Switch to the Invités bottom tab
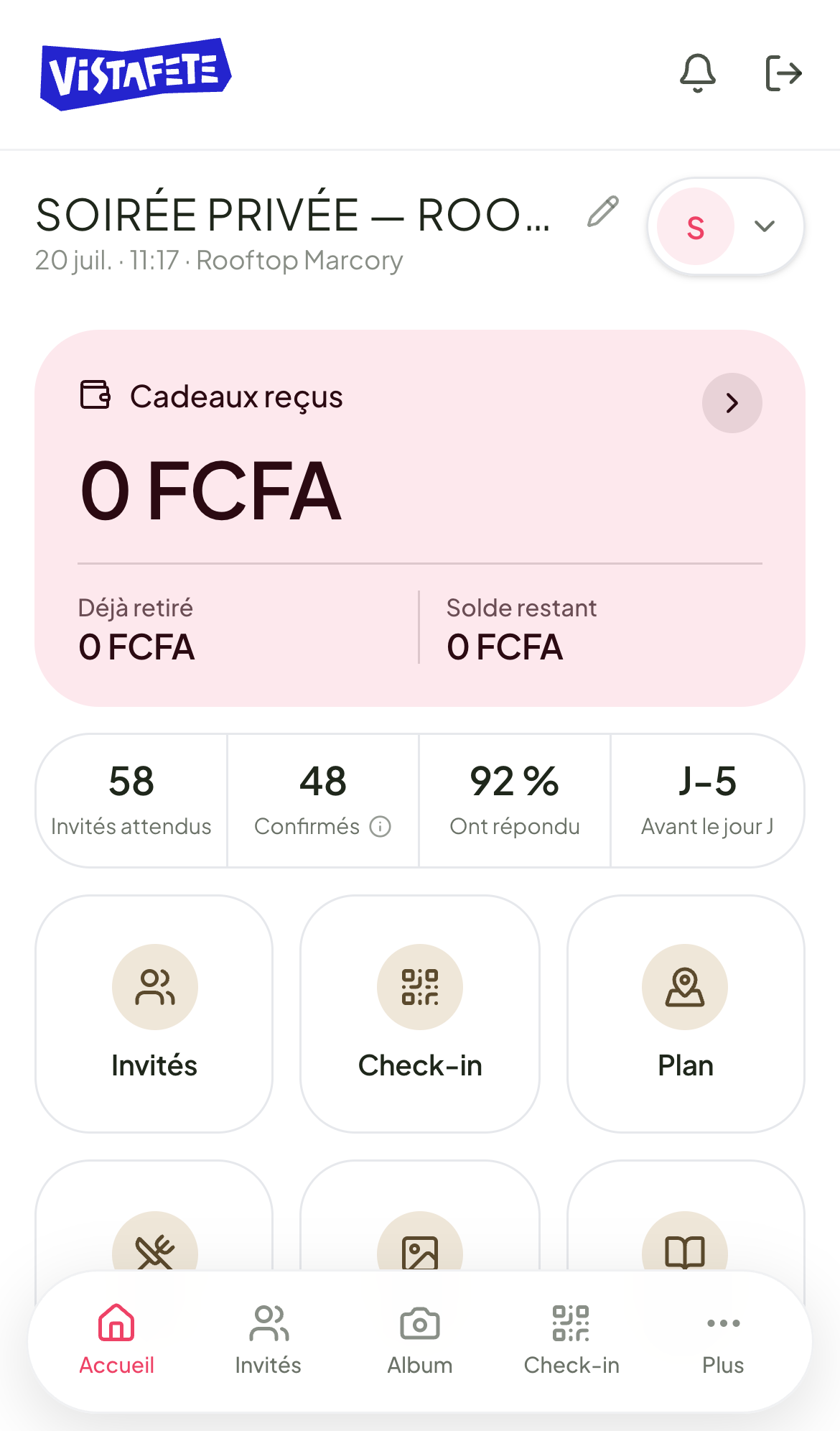The image size is (840, 1431). (x=269, y=1340)
